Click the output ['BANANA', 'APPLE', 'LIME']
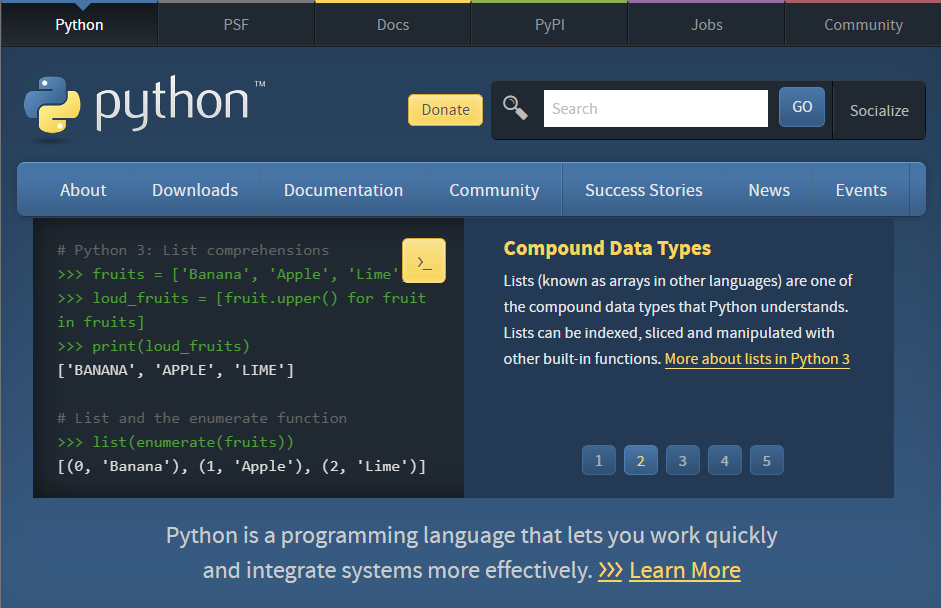941x608 pixels. [x=176, y=370]
